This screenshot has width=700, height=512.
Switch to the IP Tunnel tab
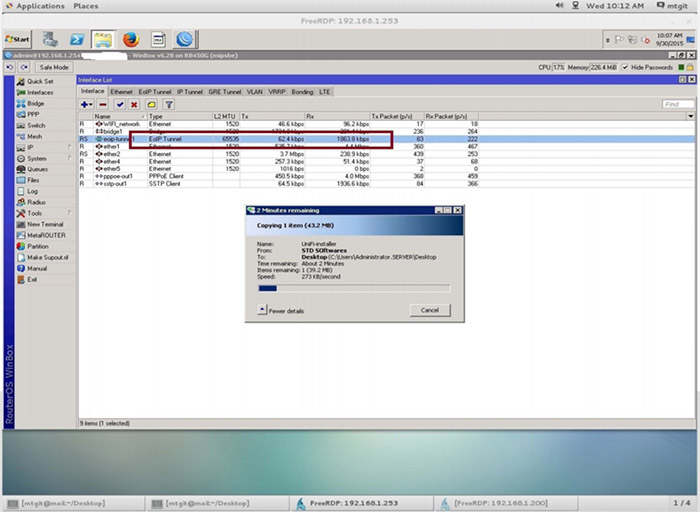pyautogui.click(x=190, y=92)
